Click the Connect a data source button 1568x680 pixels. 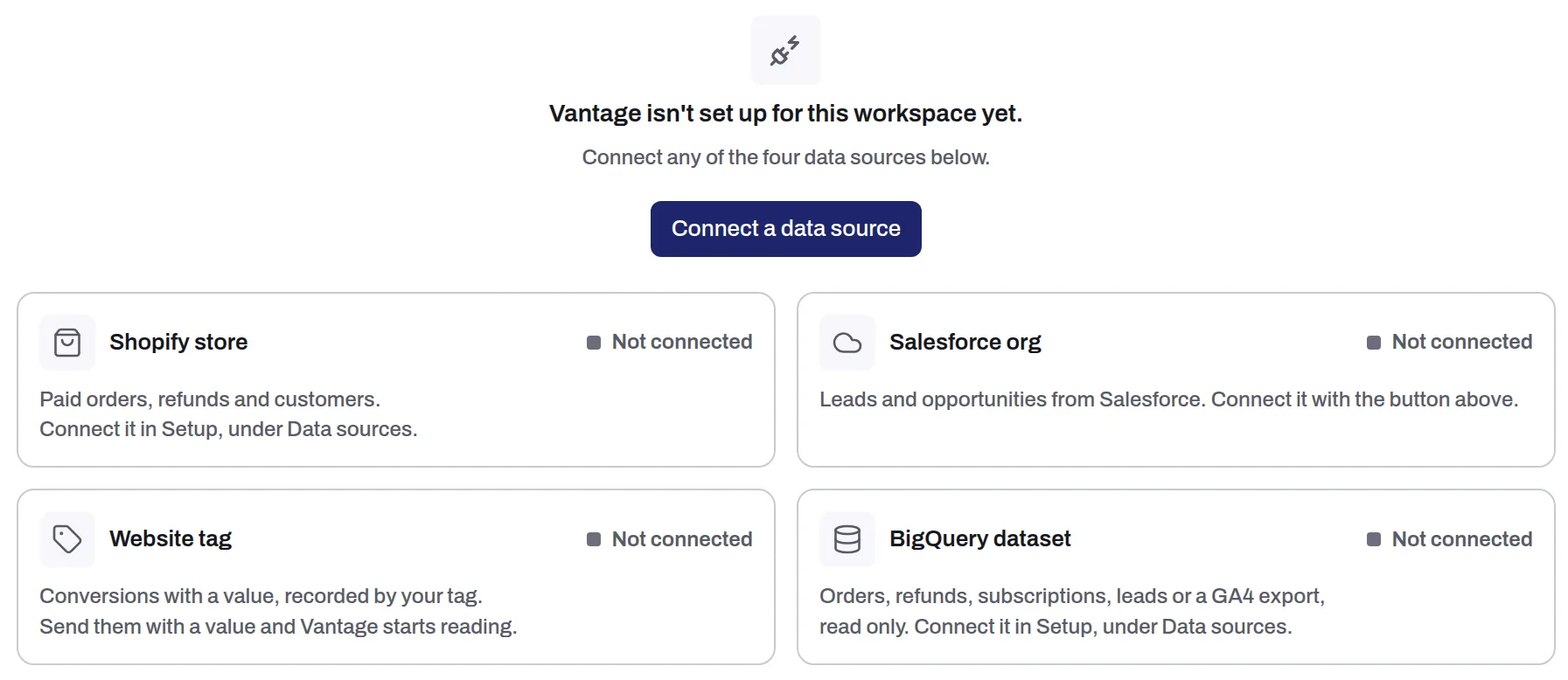(x=786, y=229)
